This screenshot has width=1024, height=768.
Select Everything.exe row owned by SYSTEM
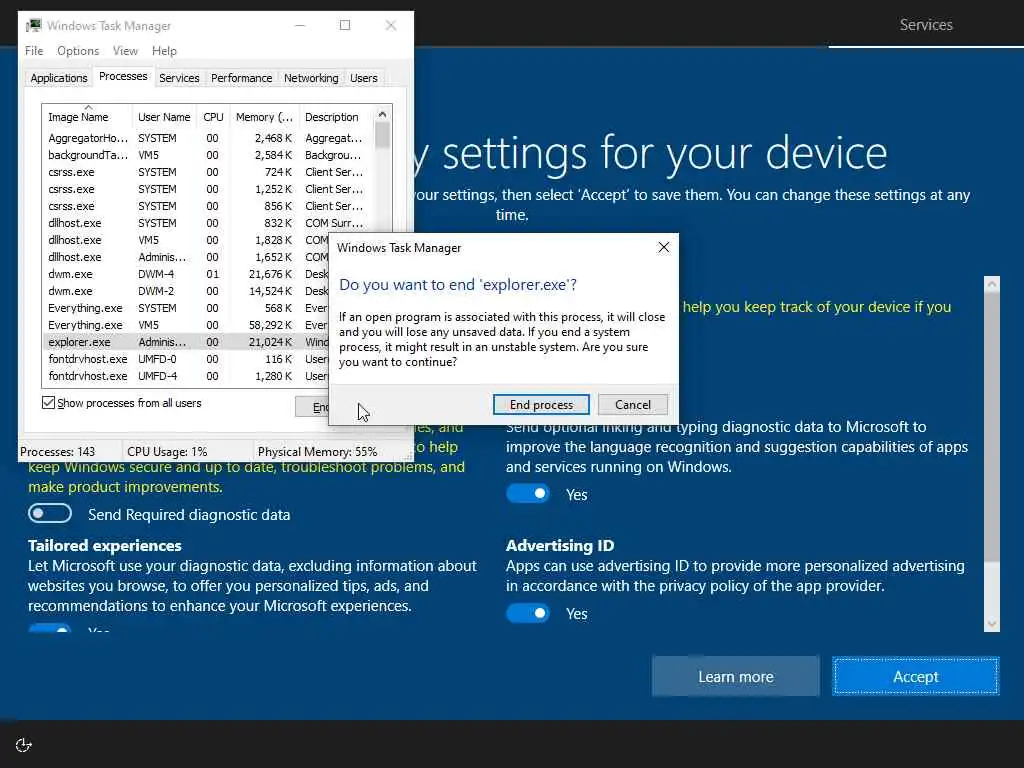click(185, 308)
